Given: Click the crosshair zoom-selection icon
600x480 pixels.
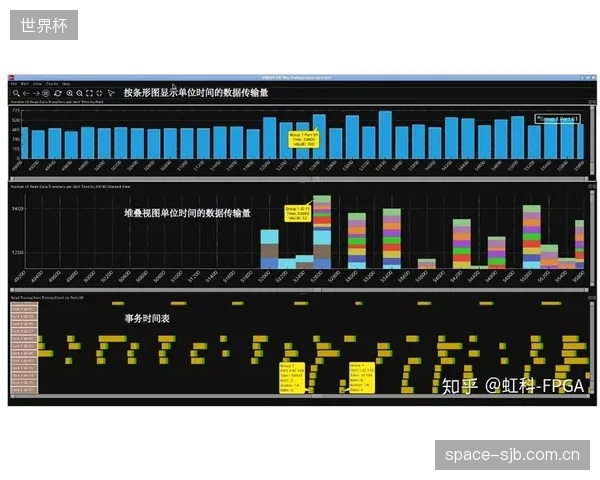Looking at the screenshot, I should 99,93.
